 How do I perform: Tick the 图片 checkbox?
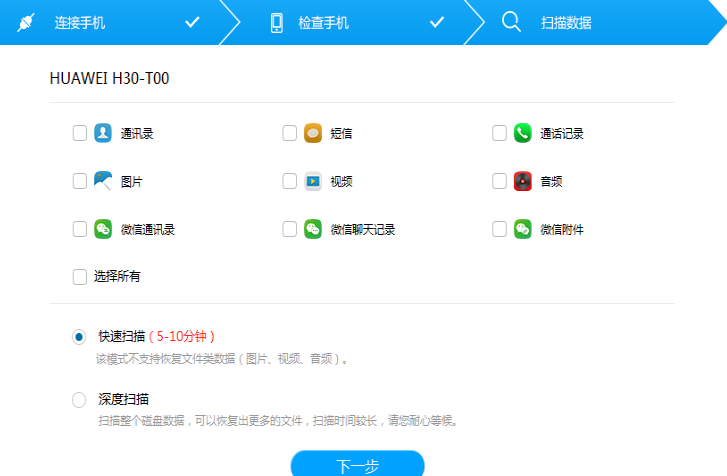80,181
